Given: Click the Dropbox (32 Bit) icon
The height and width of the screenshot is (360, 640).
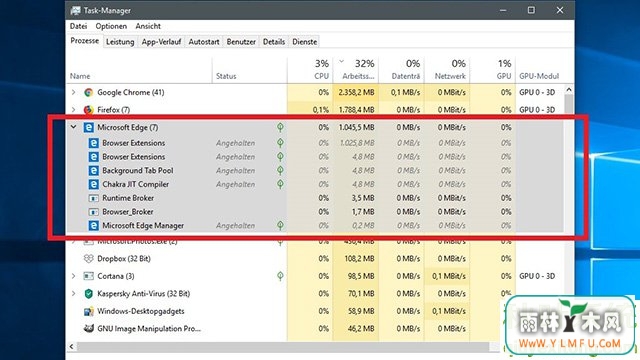Looking at the screenshot, I should pos(89,259).
